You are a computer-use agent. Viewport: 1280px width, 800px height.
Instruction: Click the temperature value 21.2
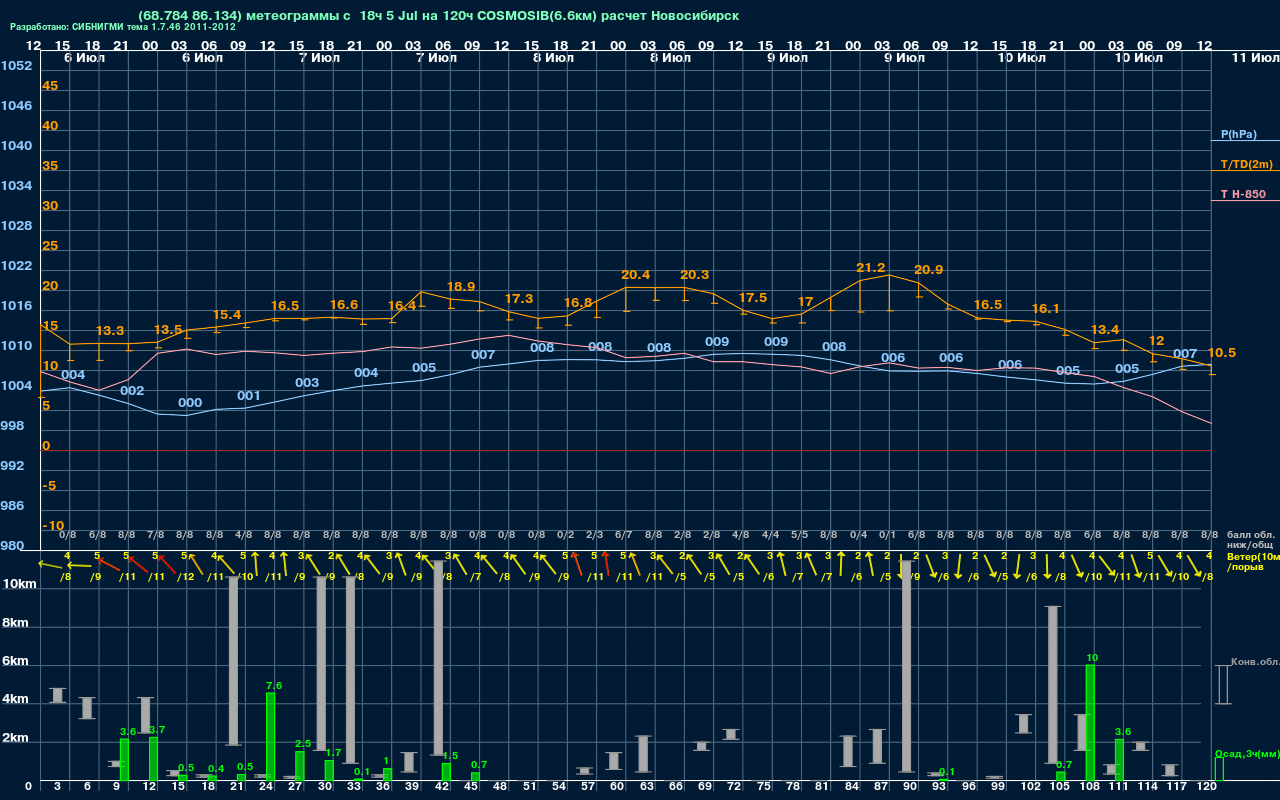[870, 268]
